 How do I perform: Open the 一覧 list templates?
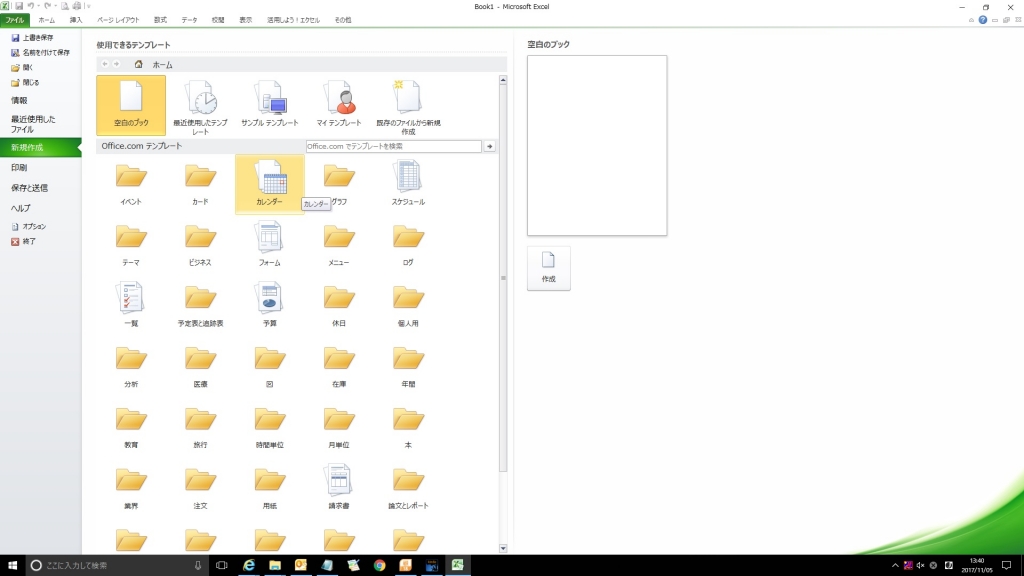coord(131,306)
